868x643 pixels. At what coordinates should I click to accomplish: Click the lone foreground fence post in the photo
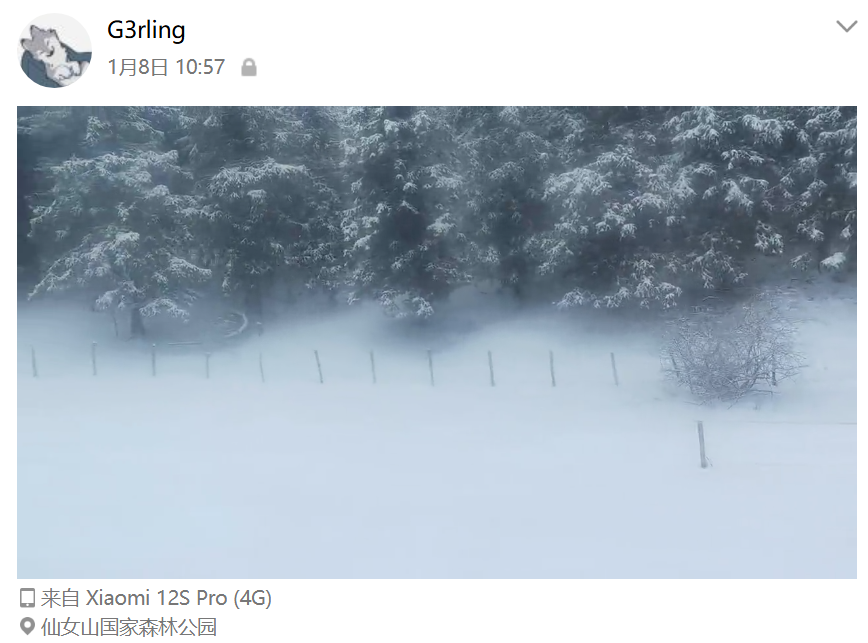pos(702,444)
